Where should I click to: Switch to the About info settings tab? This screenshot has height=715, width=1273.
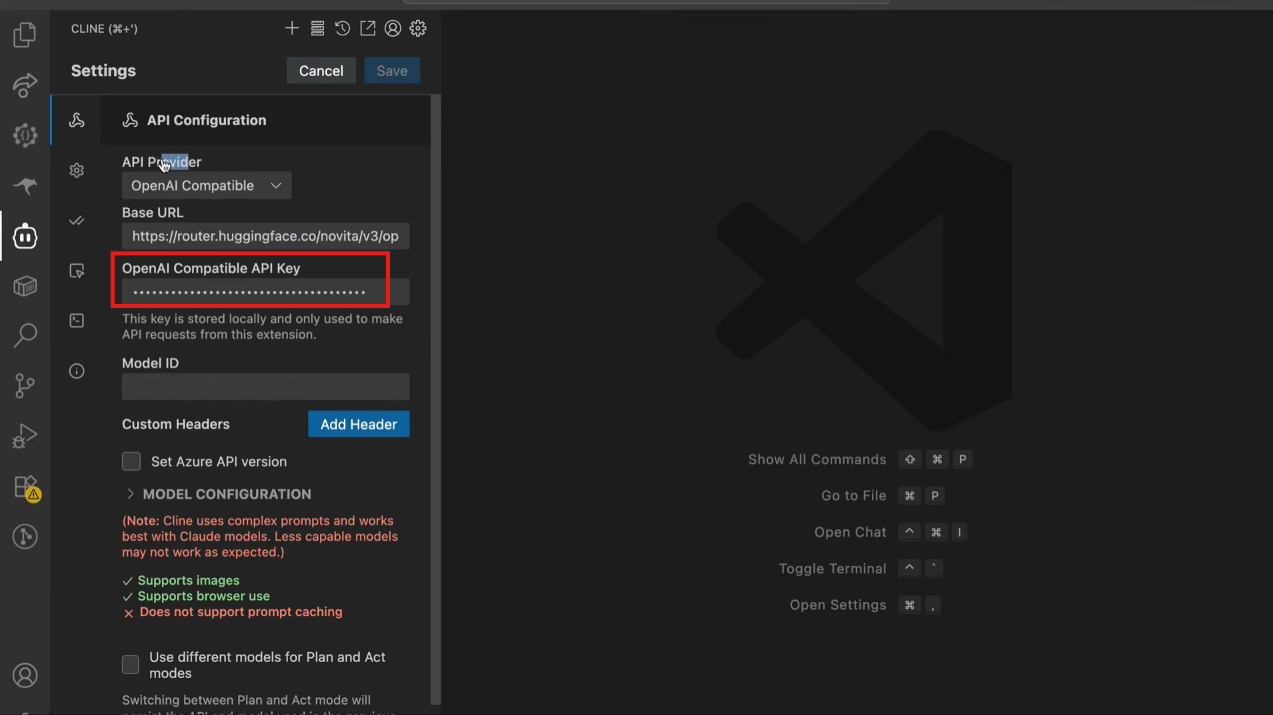click(77, 371)
